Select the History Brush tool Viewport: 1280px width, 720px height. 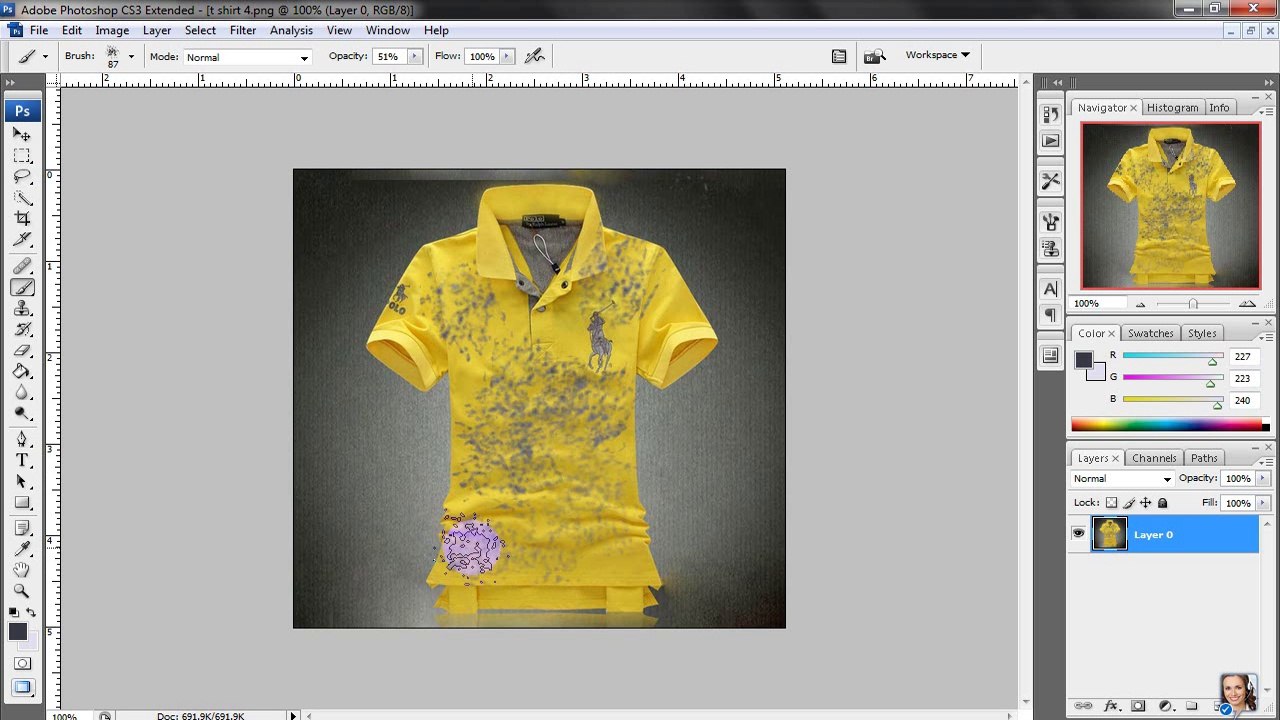[x=22, y=329]
